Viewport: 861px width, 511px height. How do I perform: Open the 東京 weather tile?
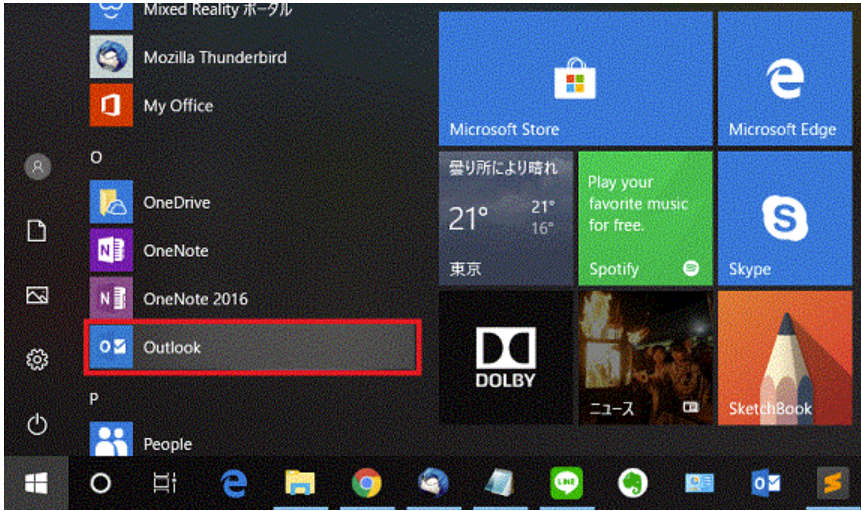tap(506, 218)
